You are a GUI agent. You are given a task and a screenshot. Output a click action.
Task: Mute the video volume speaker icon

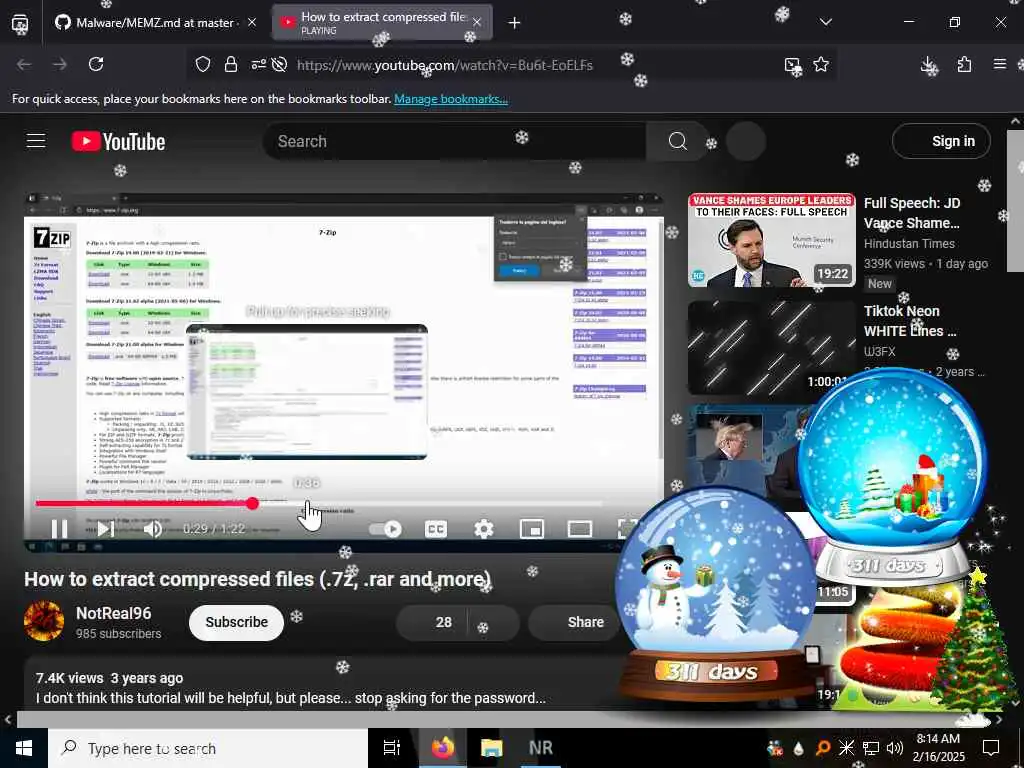[152, 528]
